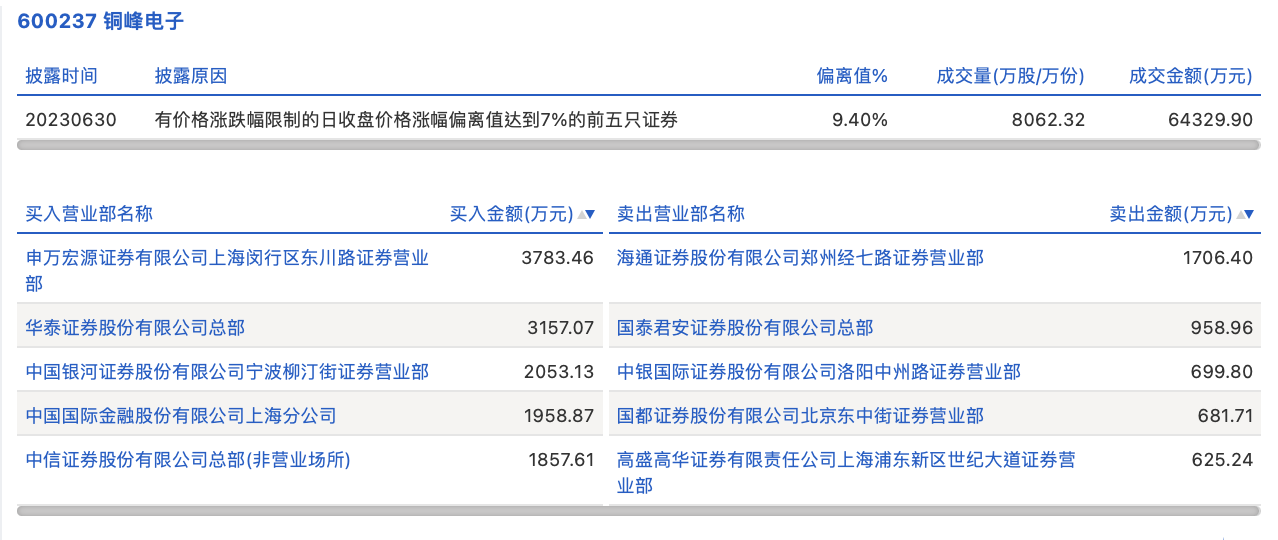
Task: Sort by buy amount arrows icon
Action: click(587, 214)
